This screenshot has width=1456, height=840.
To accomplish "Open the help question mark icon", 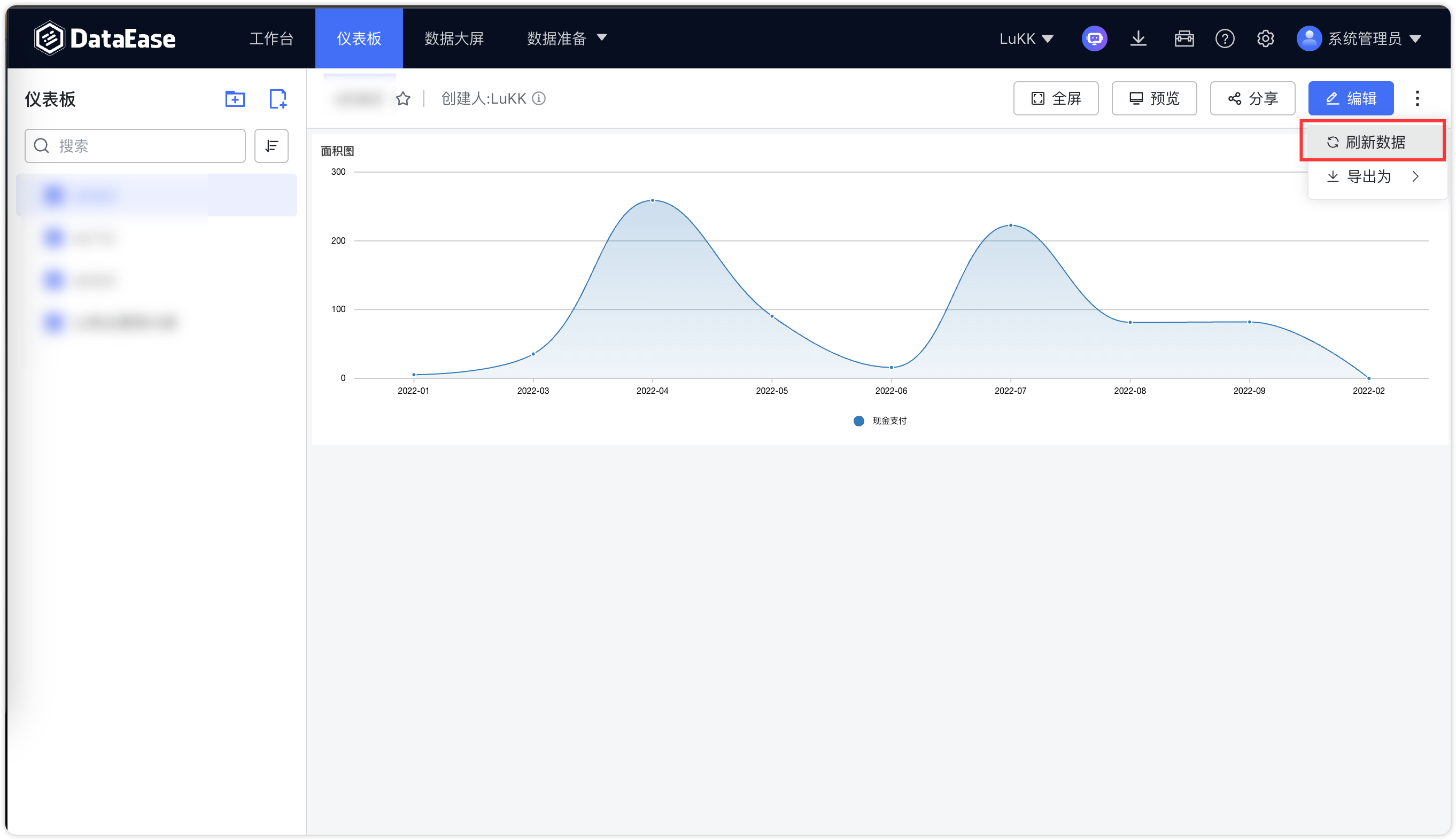I will click(x=1225, y=38).
